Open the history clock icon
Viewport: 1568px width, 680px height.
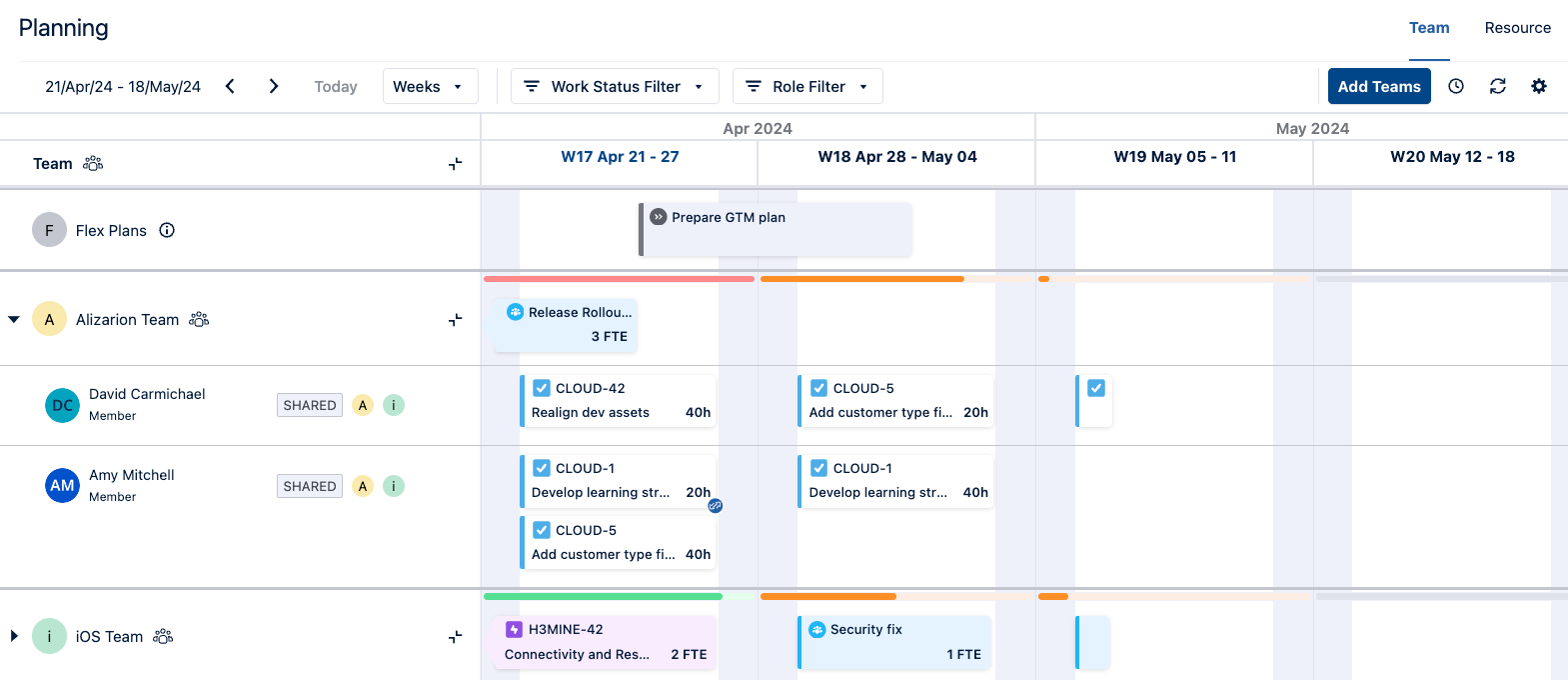point(1456,86)
